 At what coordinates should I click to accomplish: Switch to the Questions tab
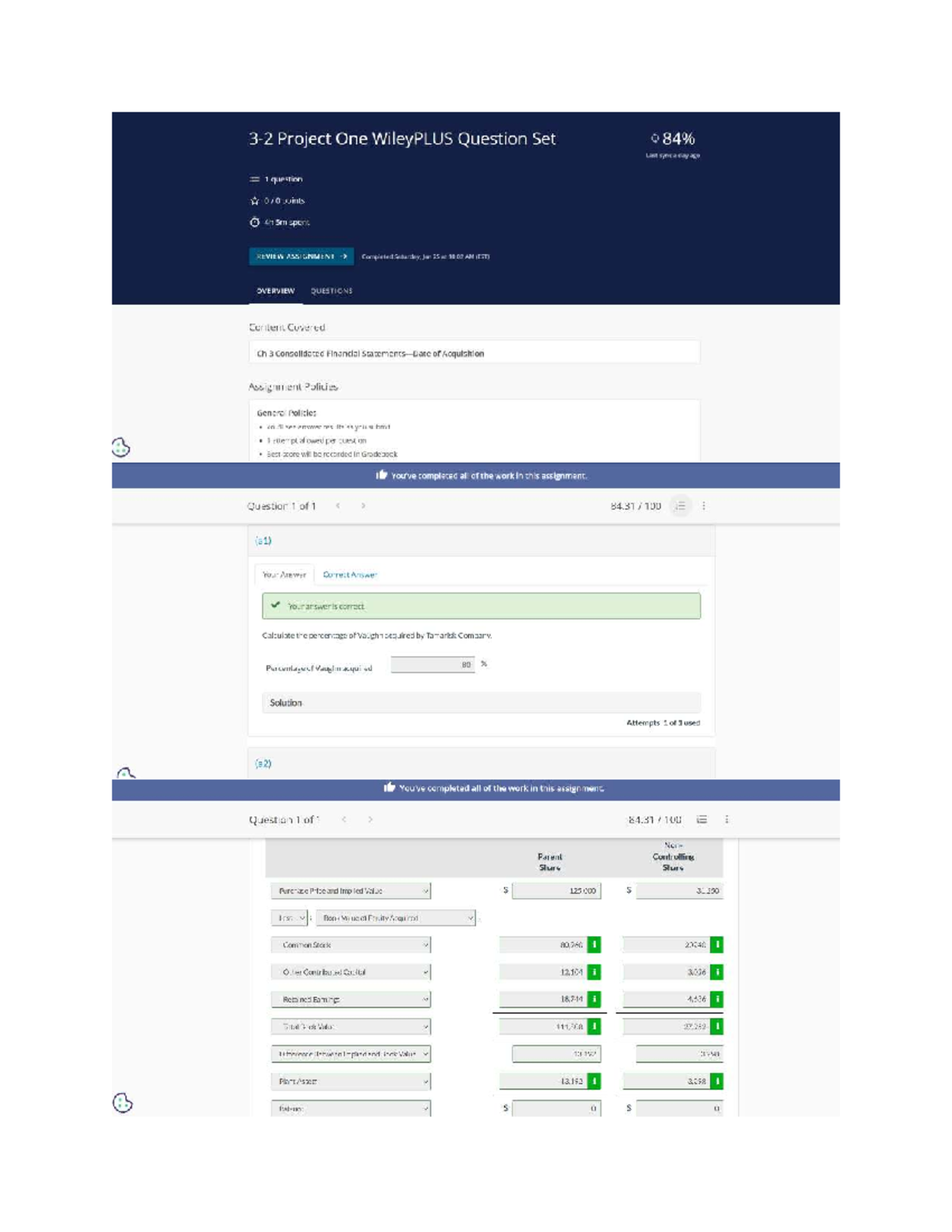332,291
